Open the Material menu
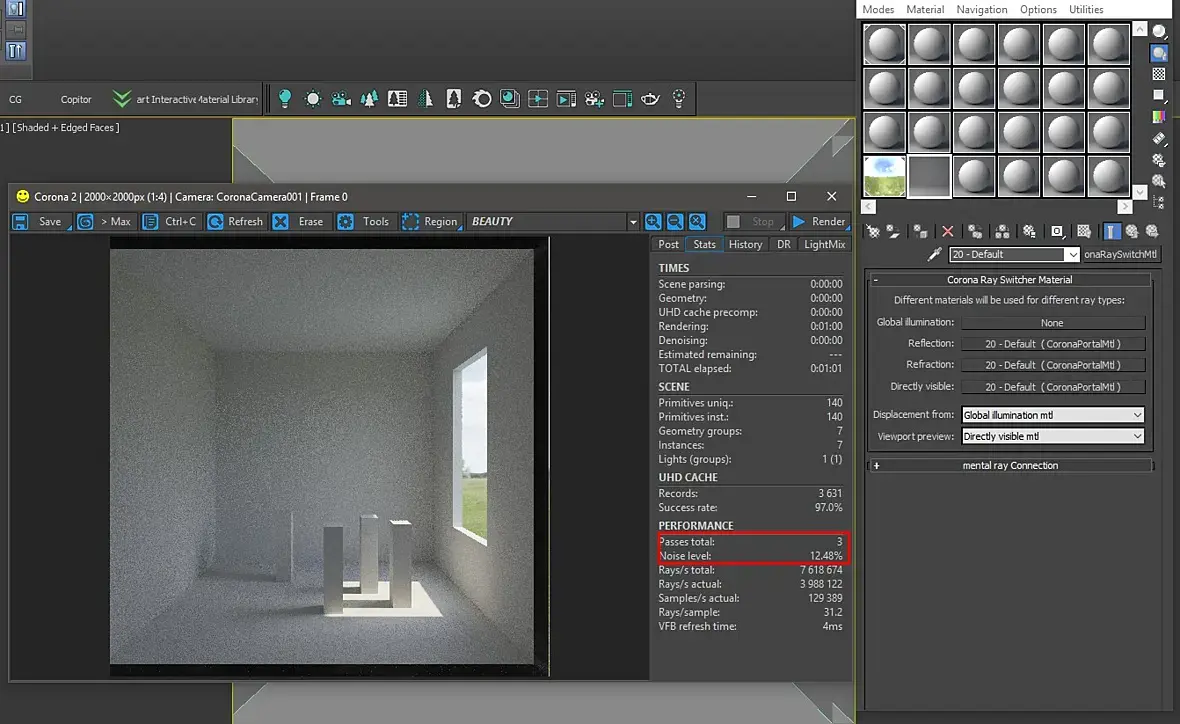Viewport: 1180px width, 724px height. [x=925, y=10]
